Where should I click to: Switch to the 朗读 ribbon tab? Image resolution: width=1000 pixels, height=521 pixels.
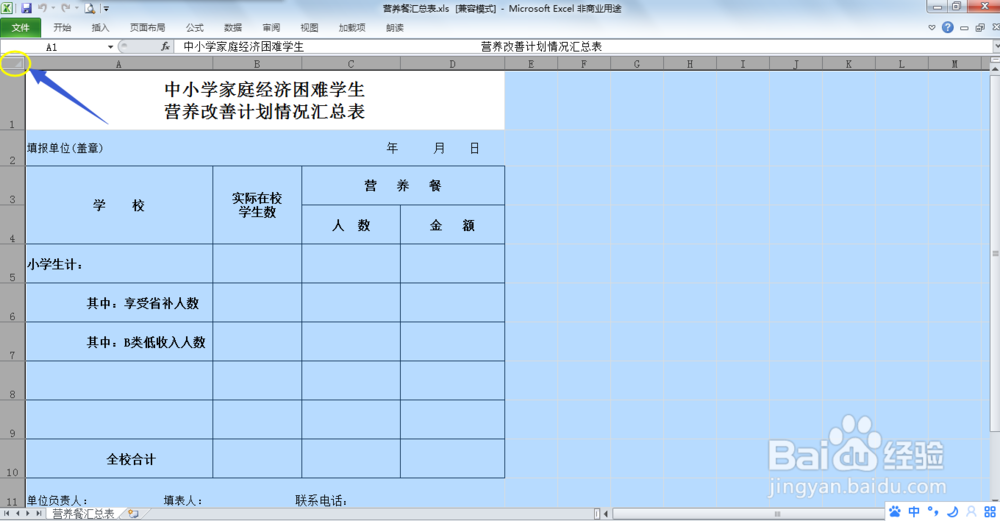(395, 27)
